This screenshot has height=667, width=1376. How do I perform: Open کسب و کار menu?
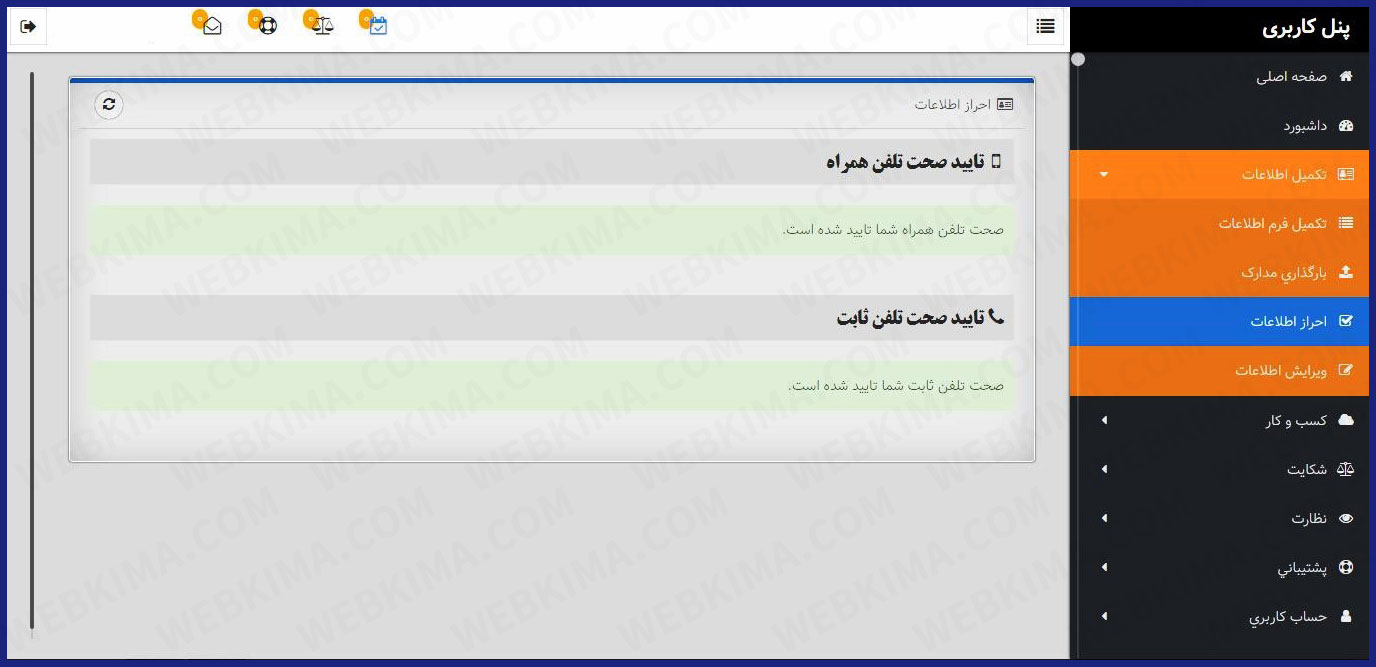(1219, 420)
